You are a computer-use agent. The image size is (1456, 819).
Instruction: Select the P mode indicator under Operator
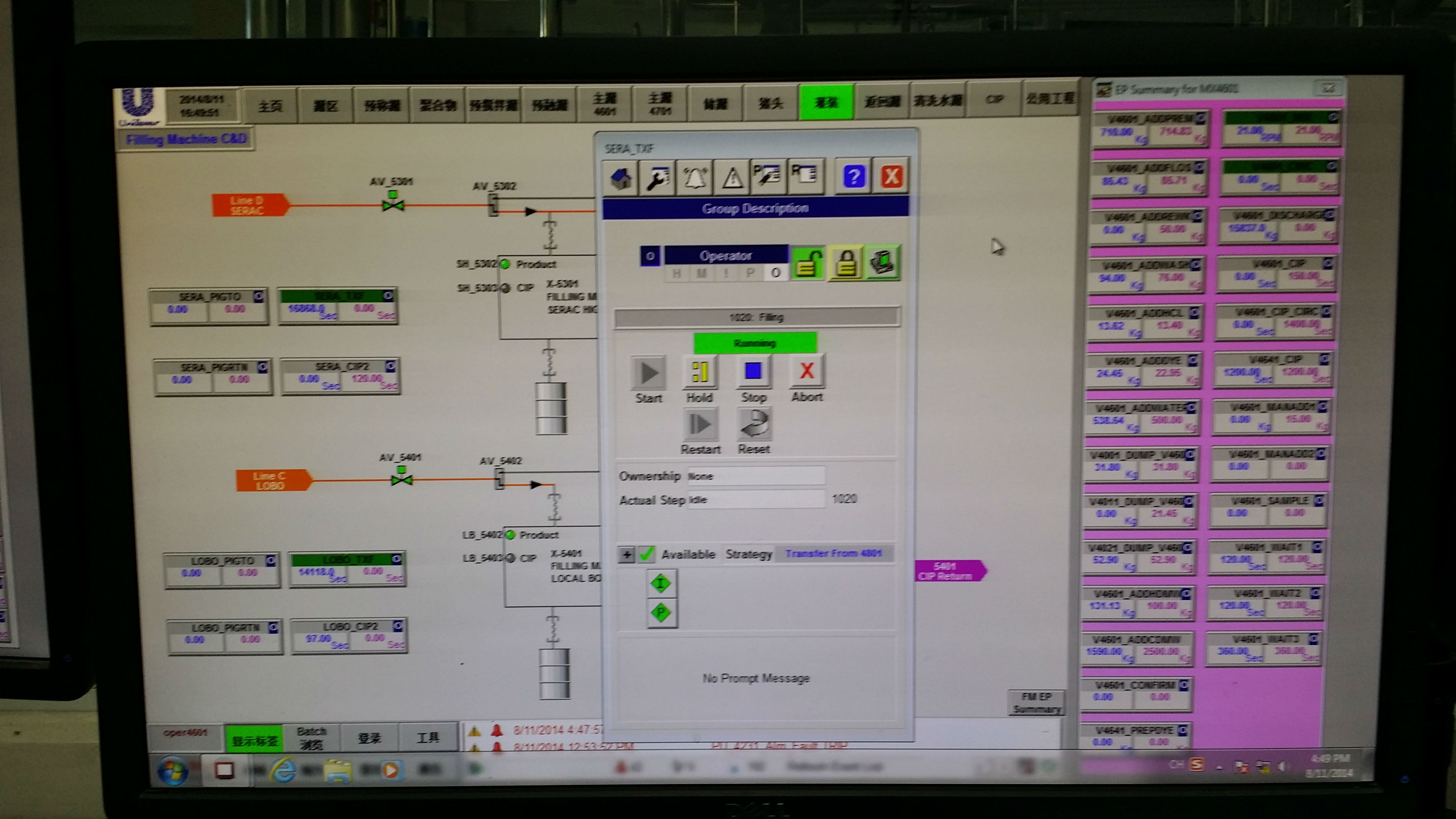[x=750, y=273]
